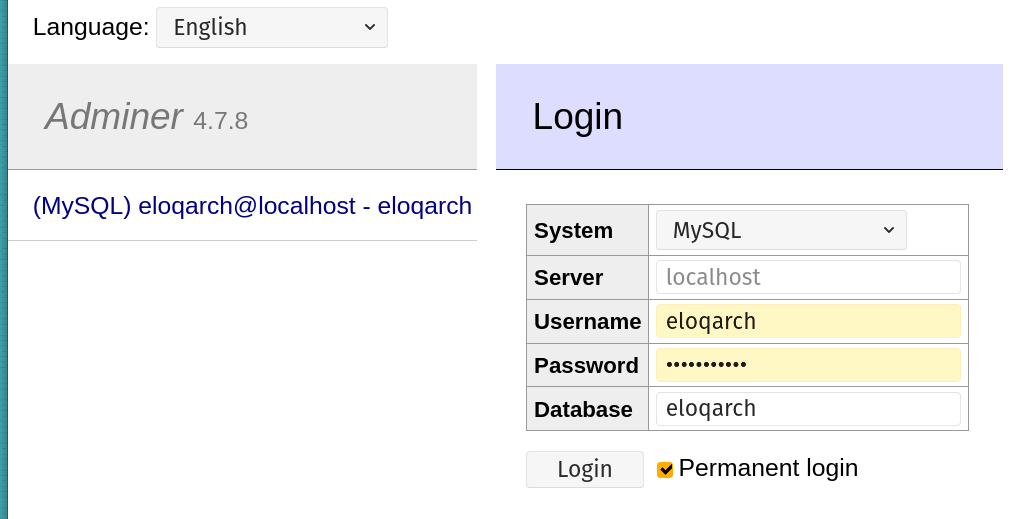Screen dimensions: 1025x519
Task: Click the chevron arrow of Language selector
Action: pos(370,27)
